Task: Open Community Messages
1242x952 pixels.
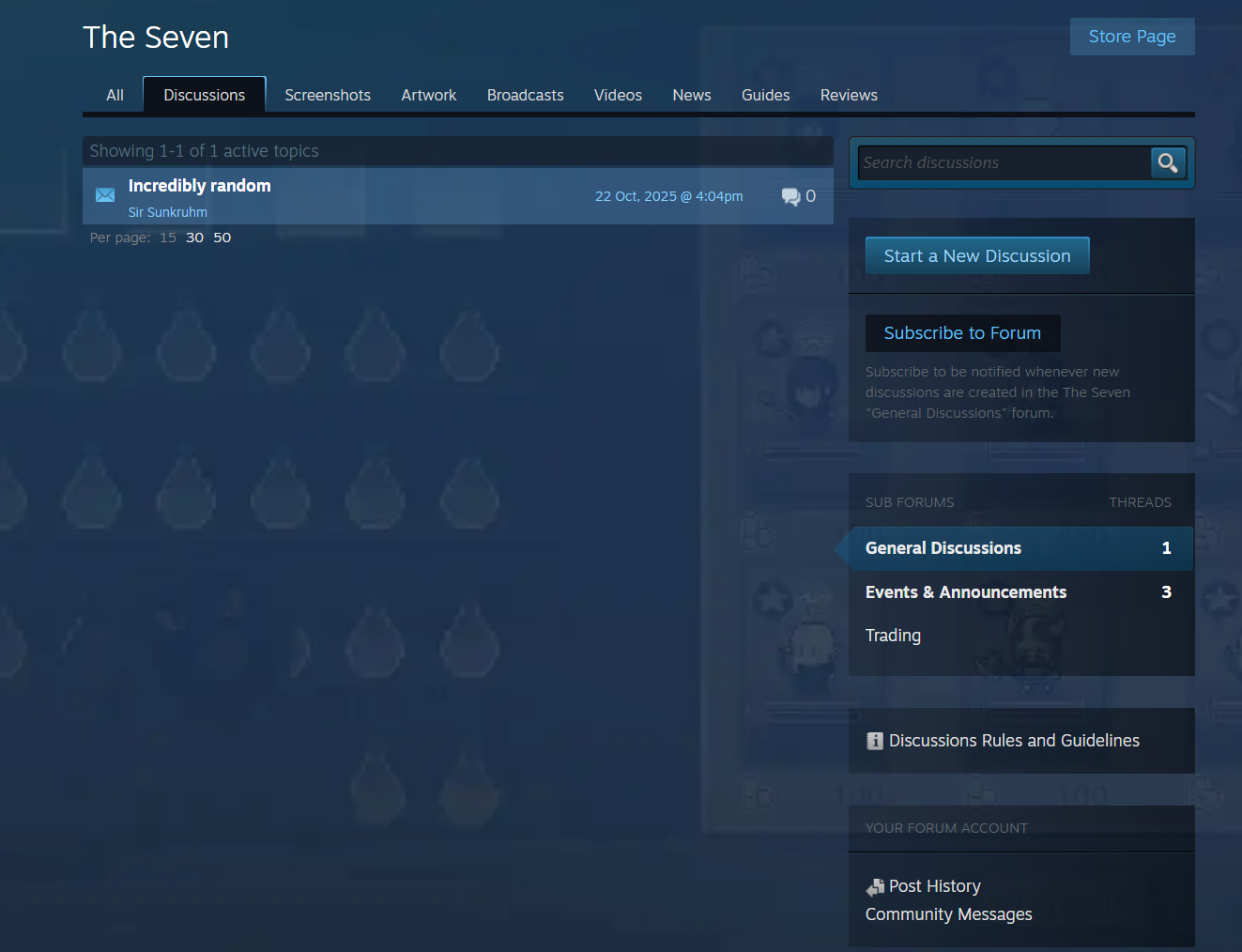Action: tap(948, 914)
